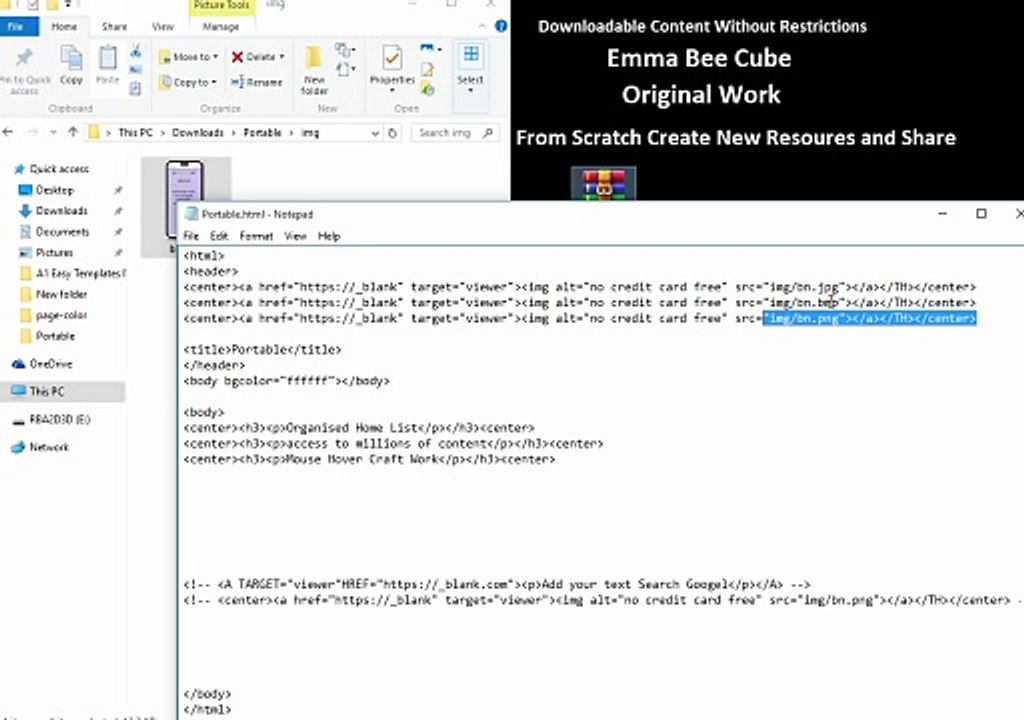Open Notepad Edit menu
This screenshot has height=720, width=1024.
219,237
